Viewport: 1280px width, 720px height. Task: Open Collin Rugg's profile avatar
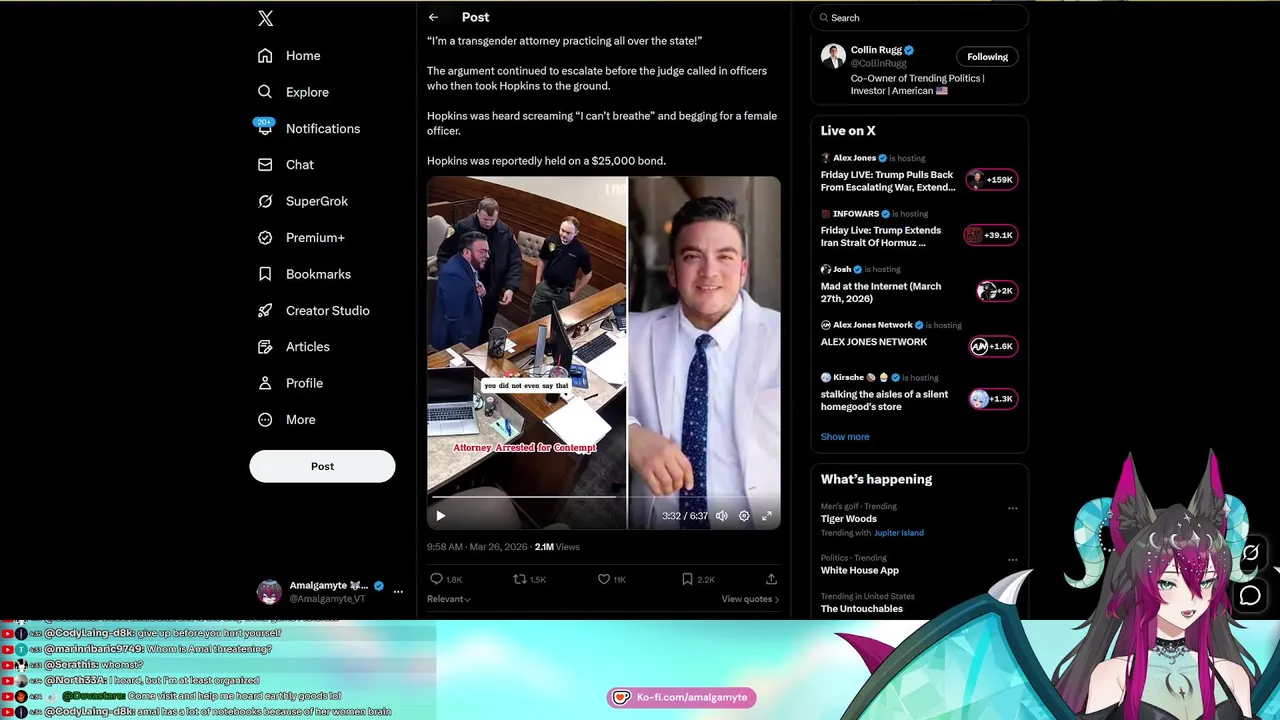click(833, 56)
